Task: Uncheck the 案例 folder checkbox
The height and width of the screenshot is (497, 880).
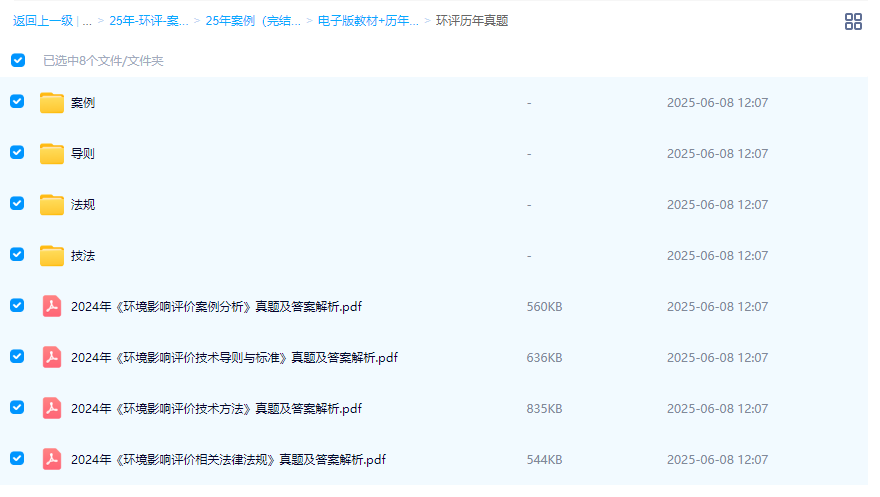Action: pos(17,101)
